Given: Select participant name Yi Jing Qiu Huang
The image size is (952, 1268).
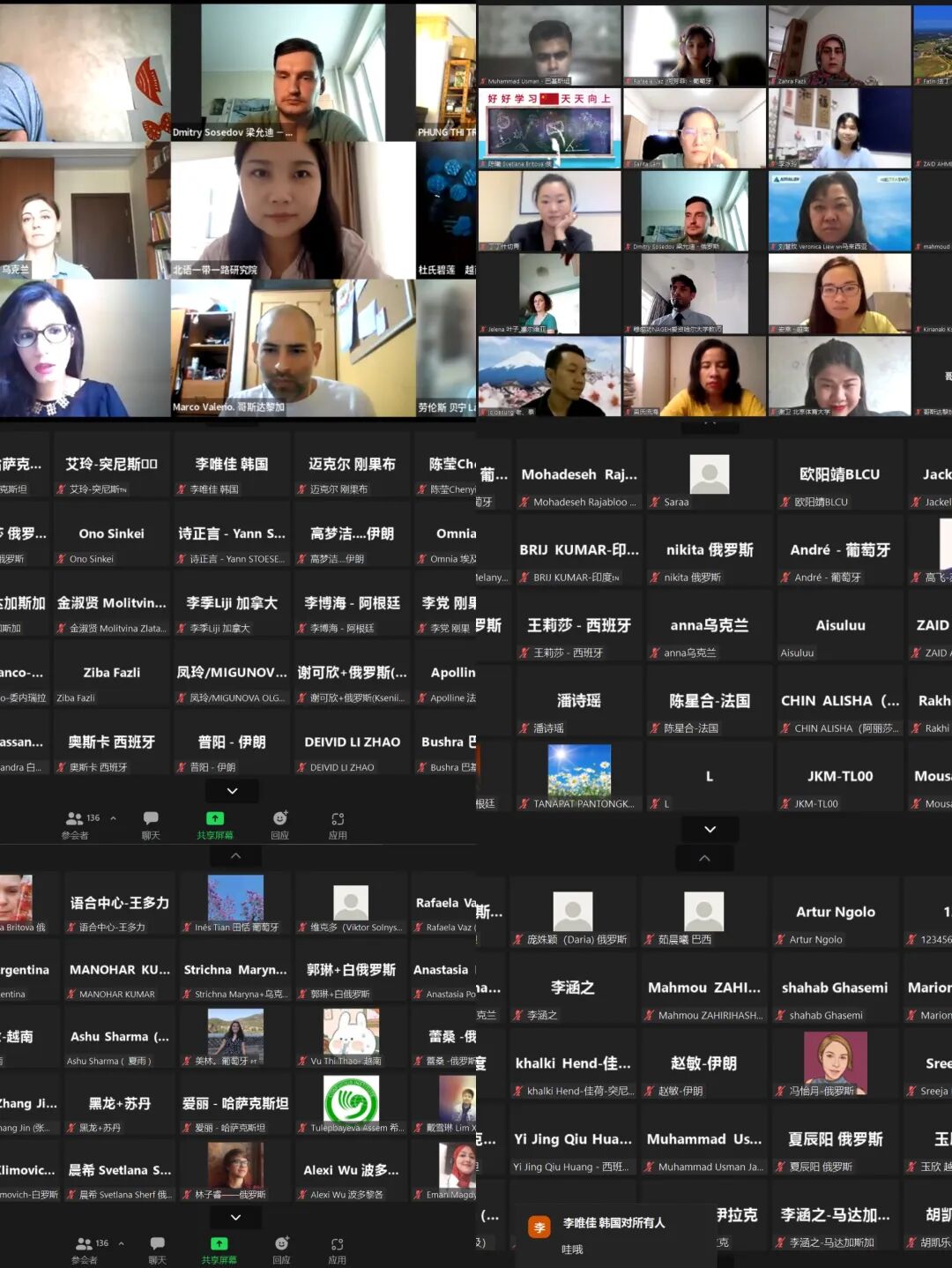Looking at the screenshot, I should coord(573,1139).
